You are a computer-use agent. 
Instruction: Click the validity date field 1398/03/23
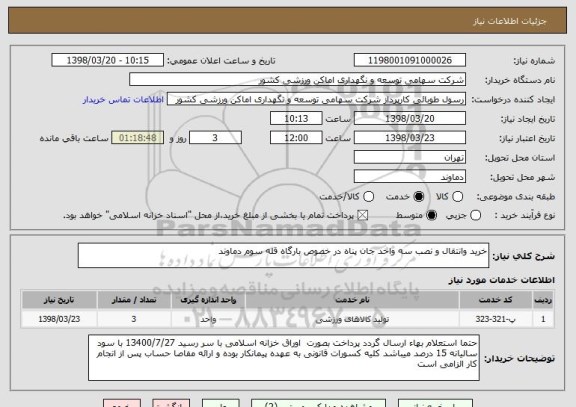pos(410,138)
